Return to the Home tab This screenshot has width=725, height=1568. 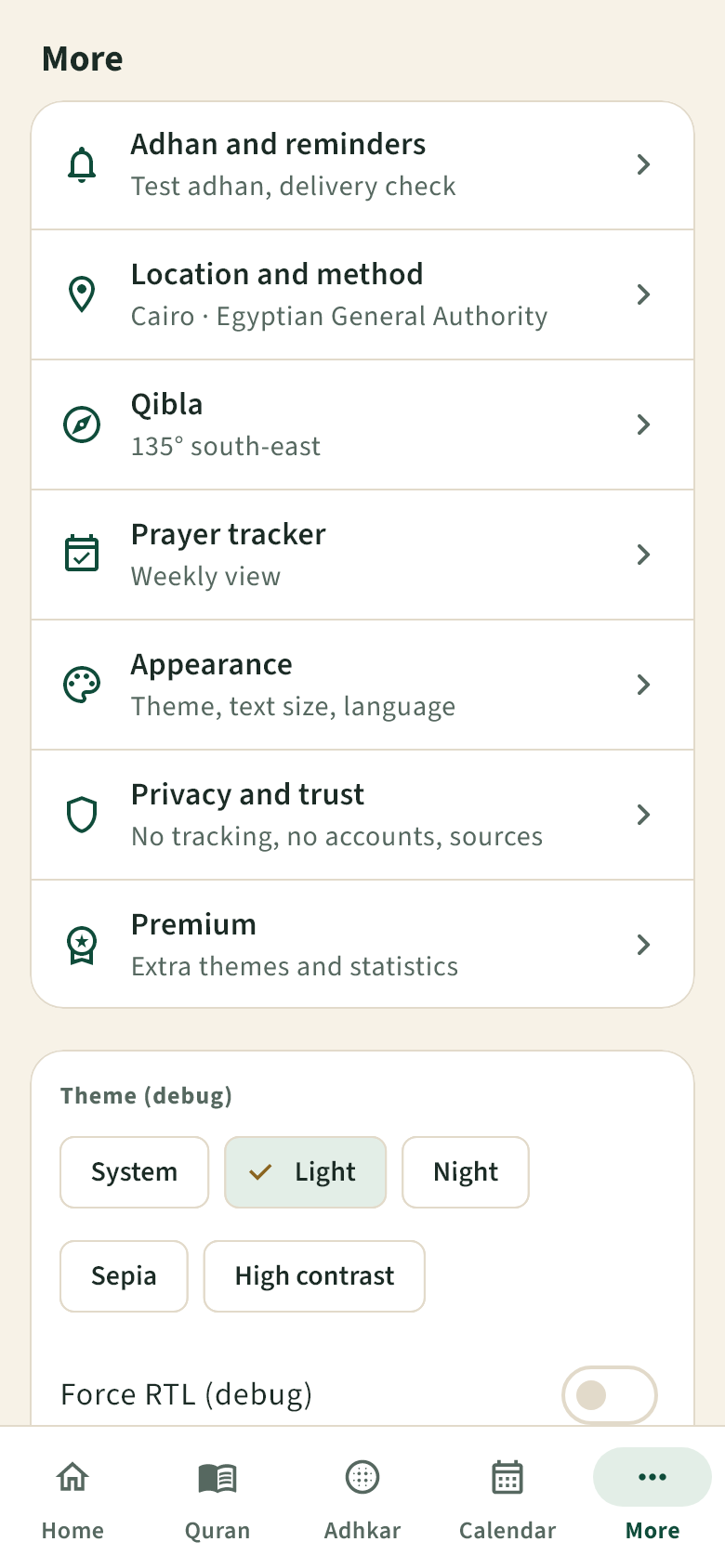coord(72,1497)
